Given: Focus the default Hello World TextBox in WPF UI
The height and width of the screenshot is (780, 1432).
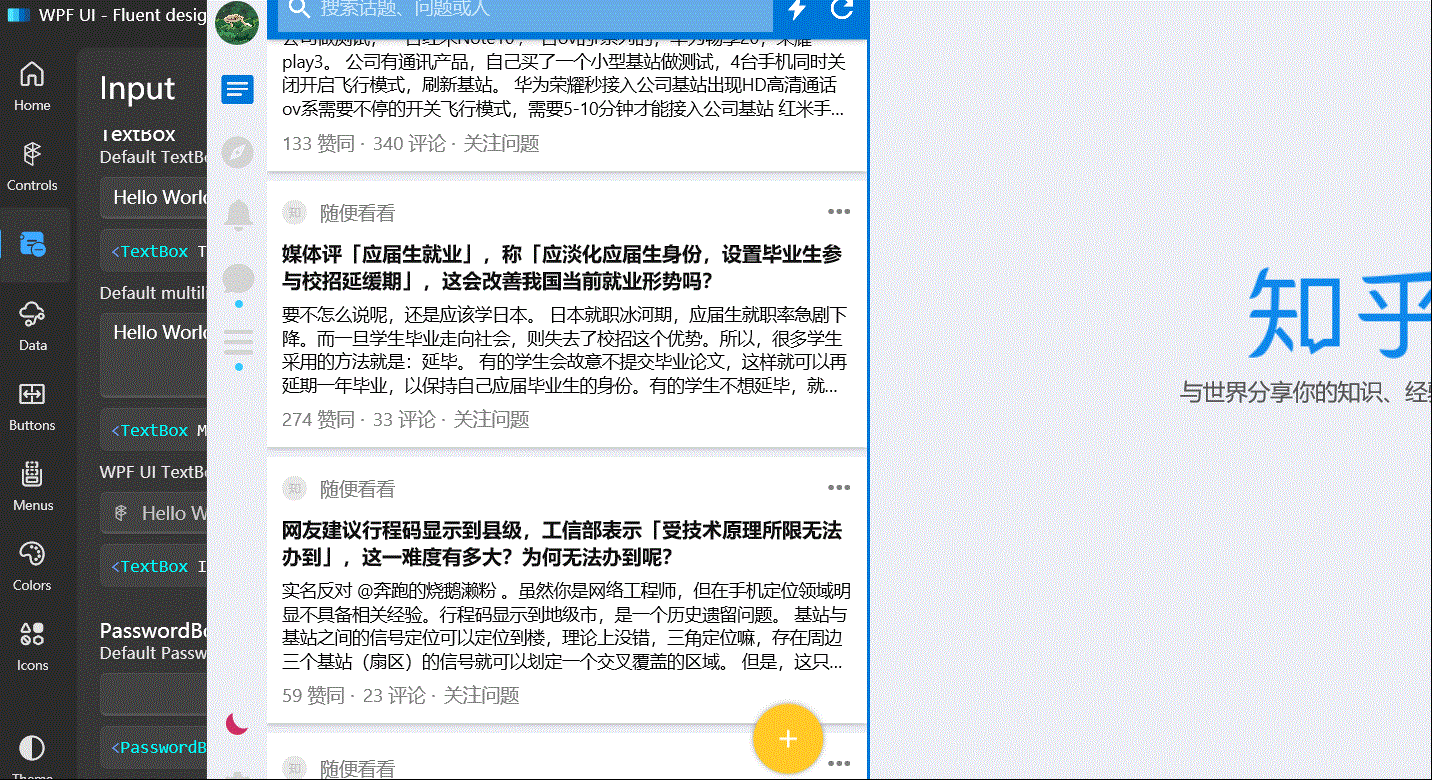Looking at the screenshot, I should click(154, 198).
